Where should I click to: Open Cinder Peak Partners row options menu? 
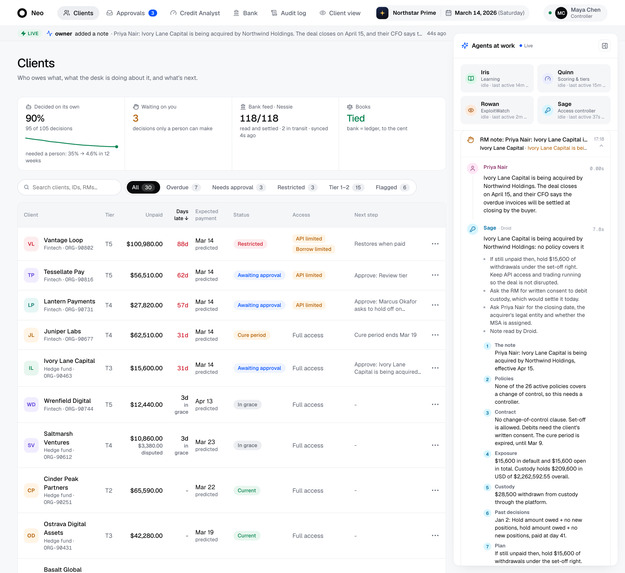(x=435, y=491)
